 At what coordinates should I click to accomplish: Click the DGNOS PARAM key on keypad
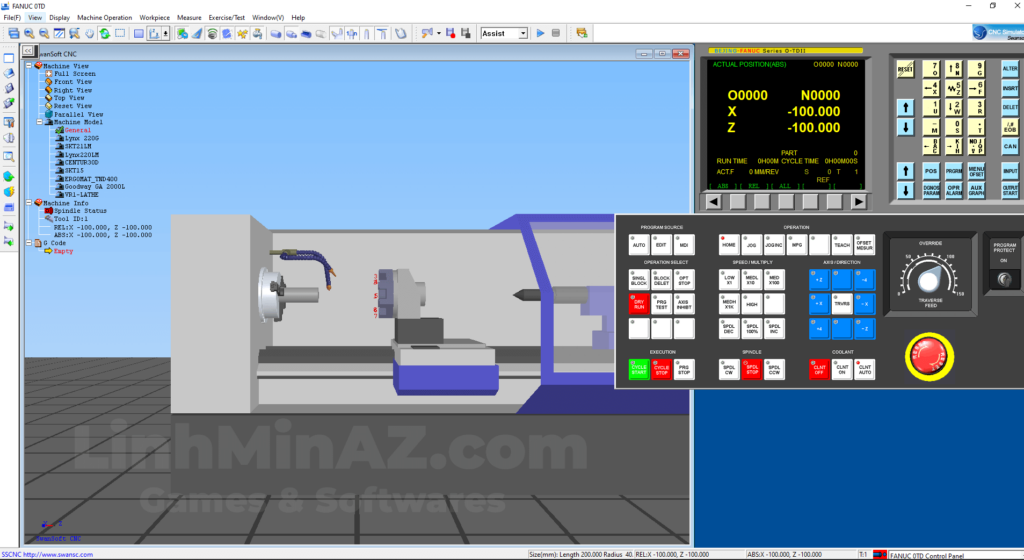(x=931, y=191)
